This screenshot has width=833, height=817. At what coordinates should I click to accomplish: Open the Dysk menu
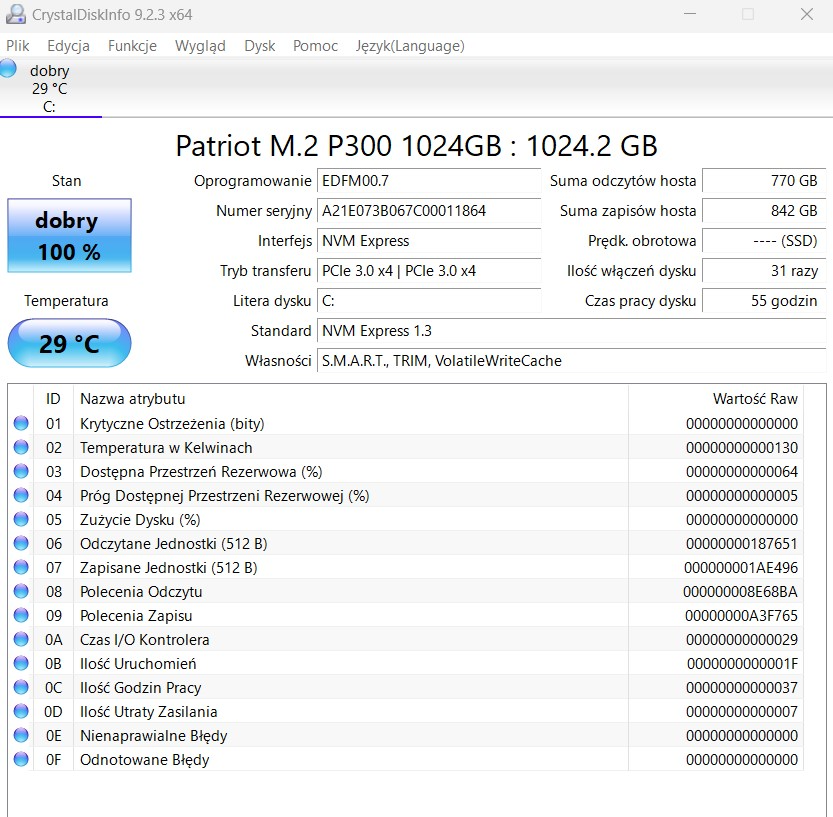click(259, 46)
